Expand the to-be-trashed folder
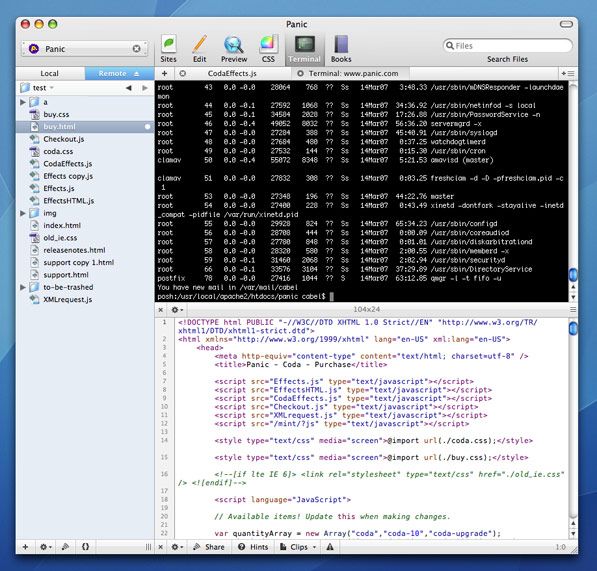The height and width of the screenshot is (571, 597). (x=23, y=287)
